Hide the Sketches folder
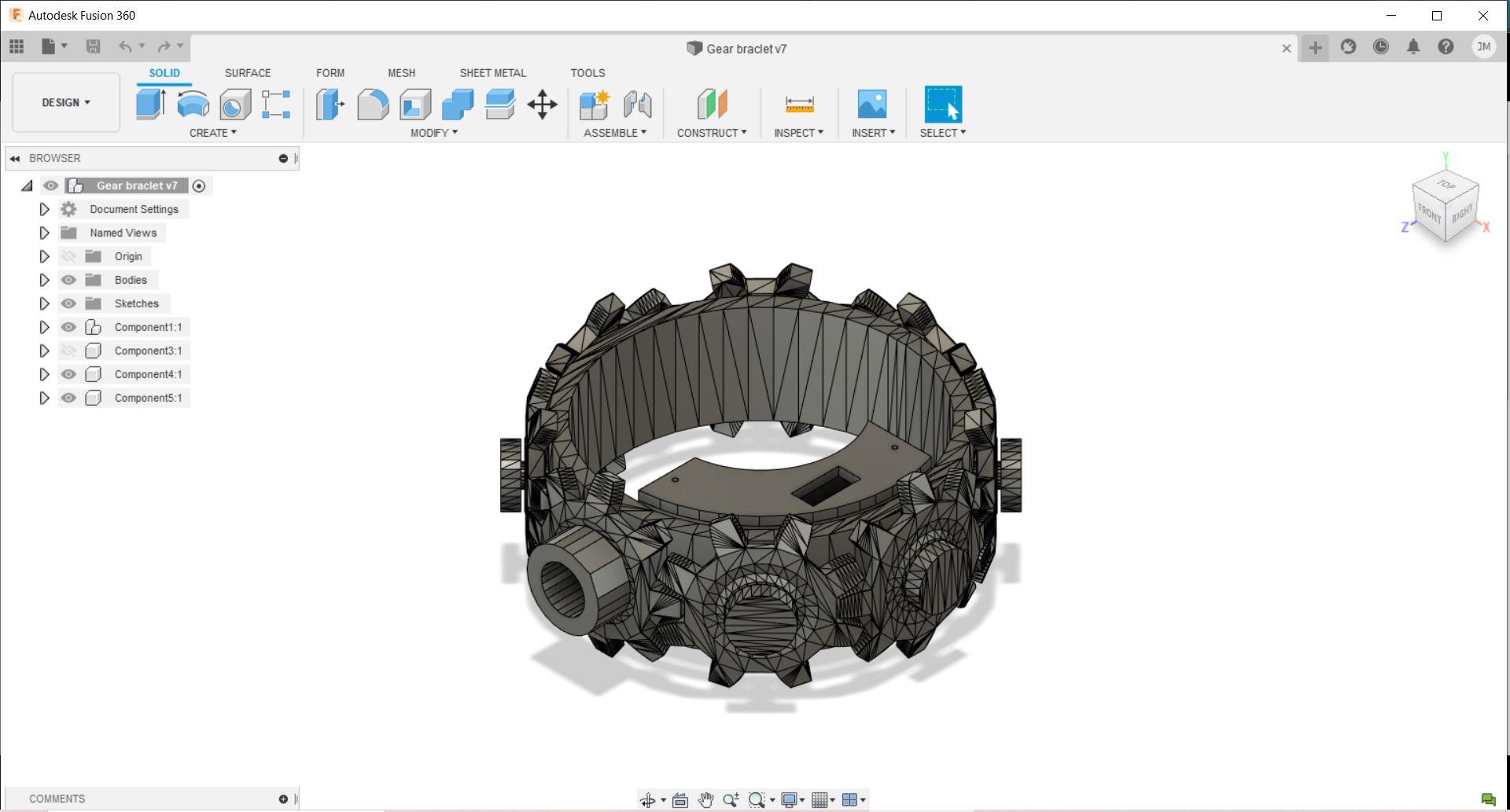This screenshot has width=1510, height=812. click(x=68, y=303)
